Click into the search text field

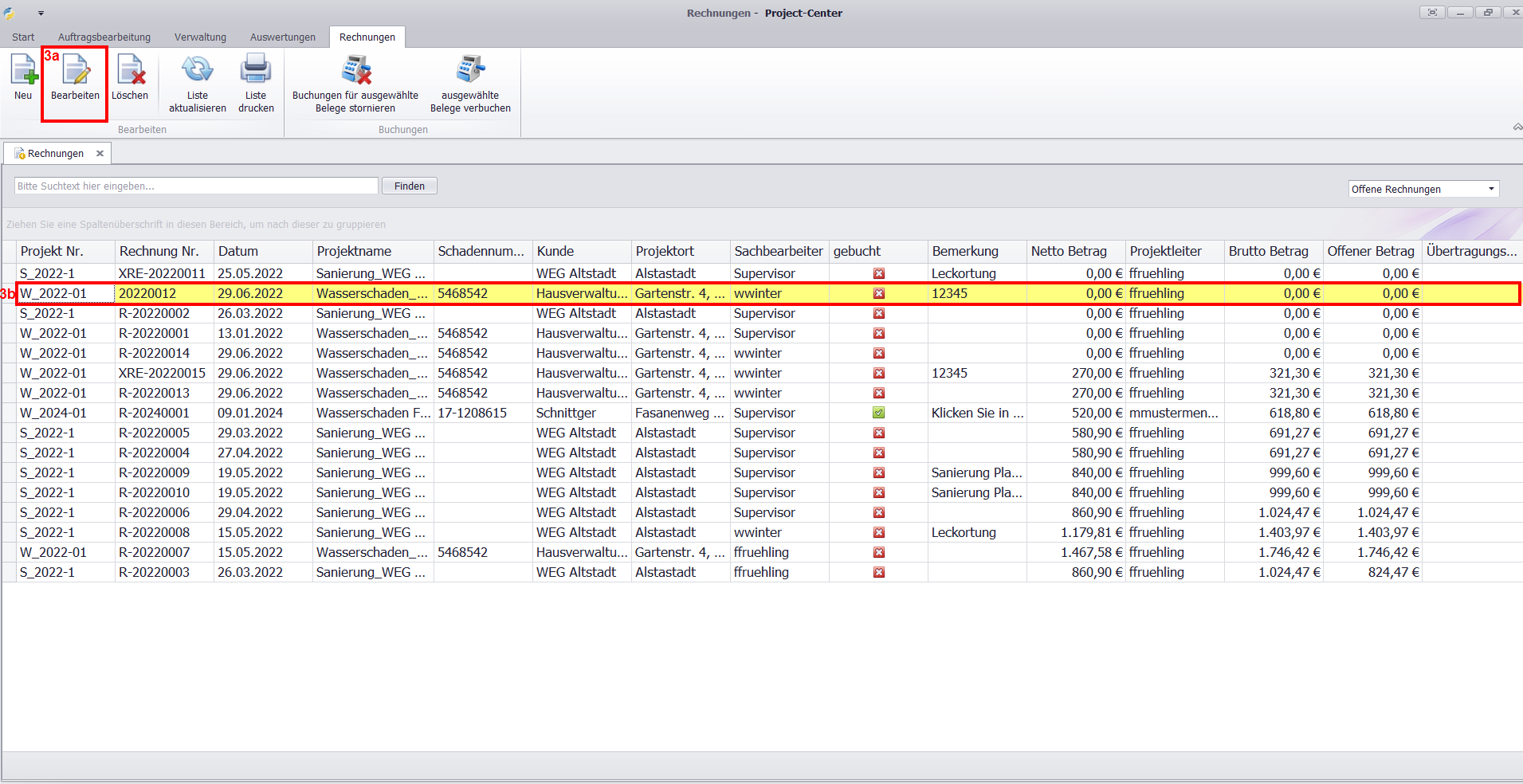pyautogui.click(x=196, y=186)
